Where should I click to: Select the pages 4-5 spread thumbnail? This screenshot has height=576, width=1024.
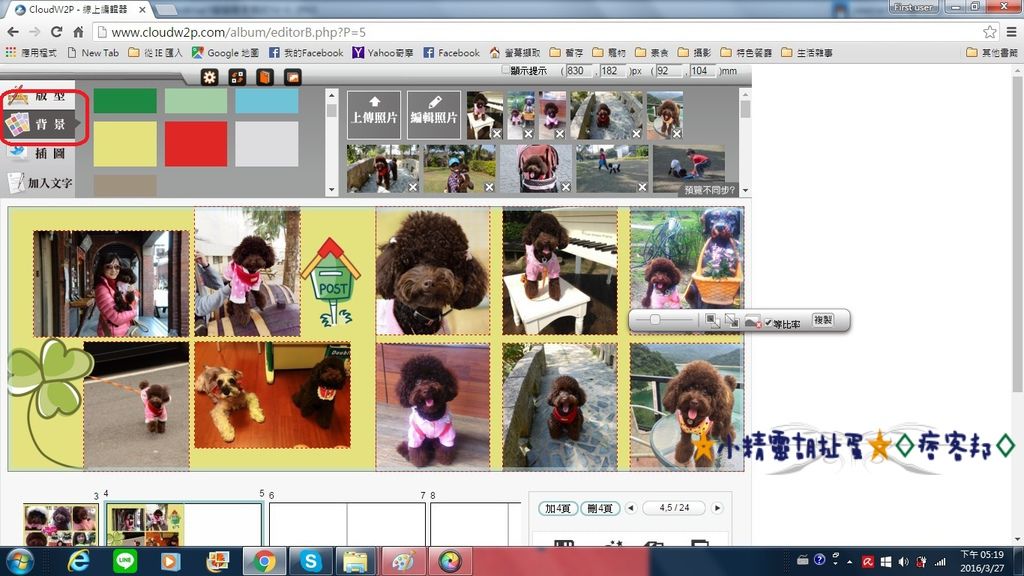(x=184, y=524)
